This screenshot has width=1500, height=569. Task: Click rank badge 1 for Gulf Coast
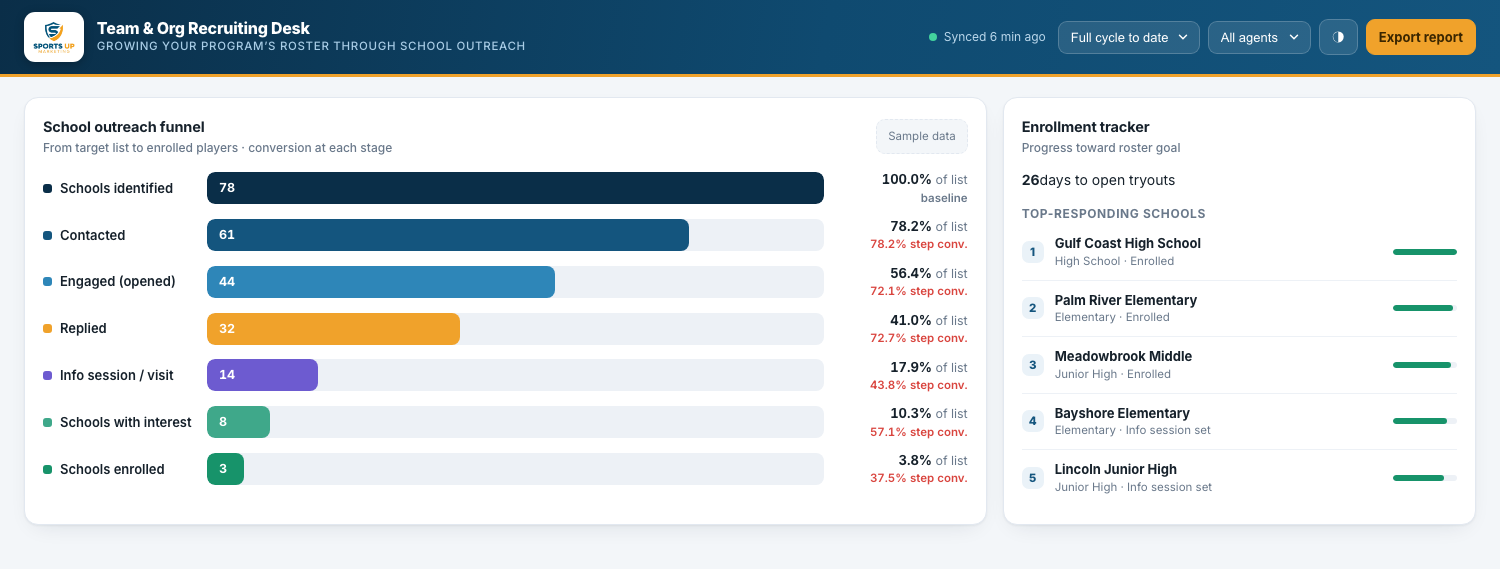tap(1033, 252)
